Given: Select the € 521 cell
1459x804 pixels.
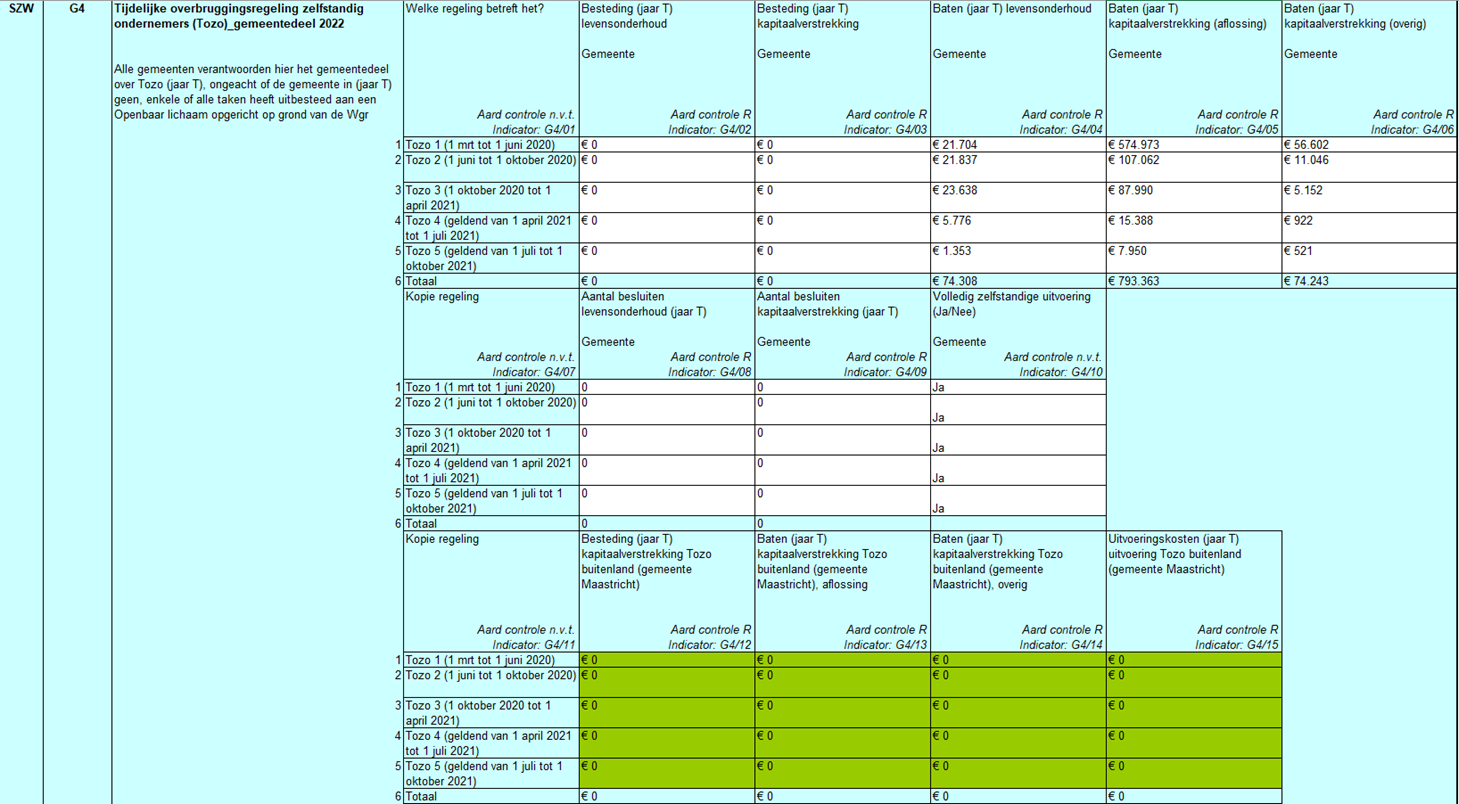Looking at the screenshot, I should click(x=1370, y=257).
